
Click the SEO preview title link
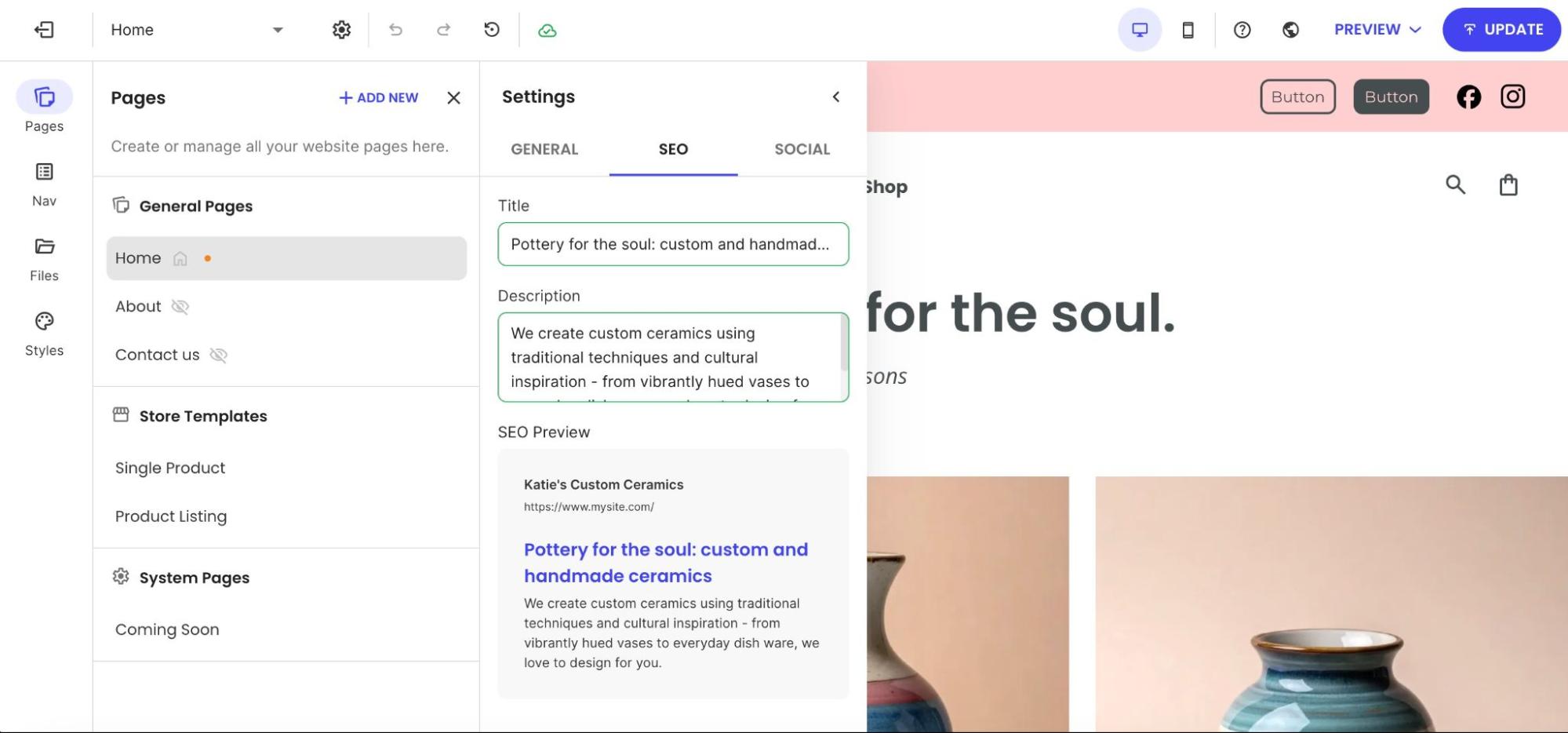(666, 563)
